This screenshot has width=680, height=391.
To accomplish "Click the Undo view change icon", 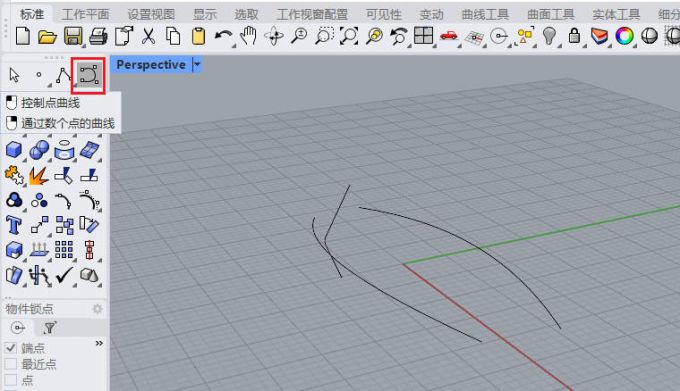I will point(399,36).
